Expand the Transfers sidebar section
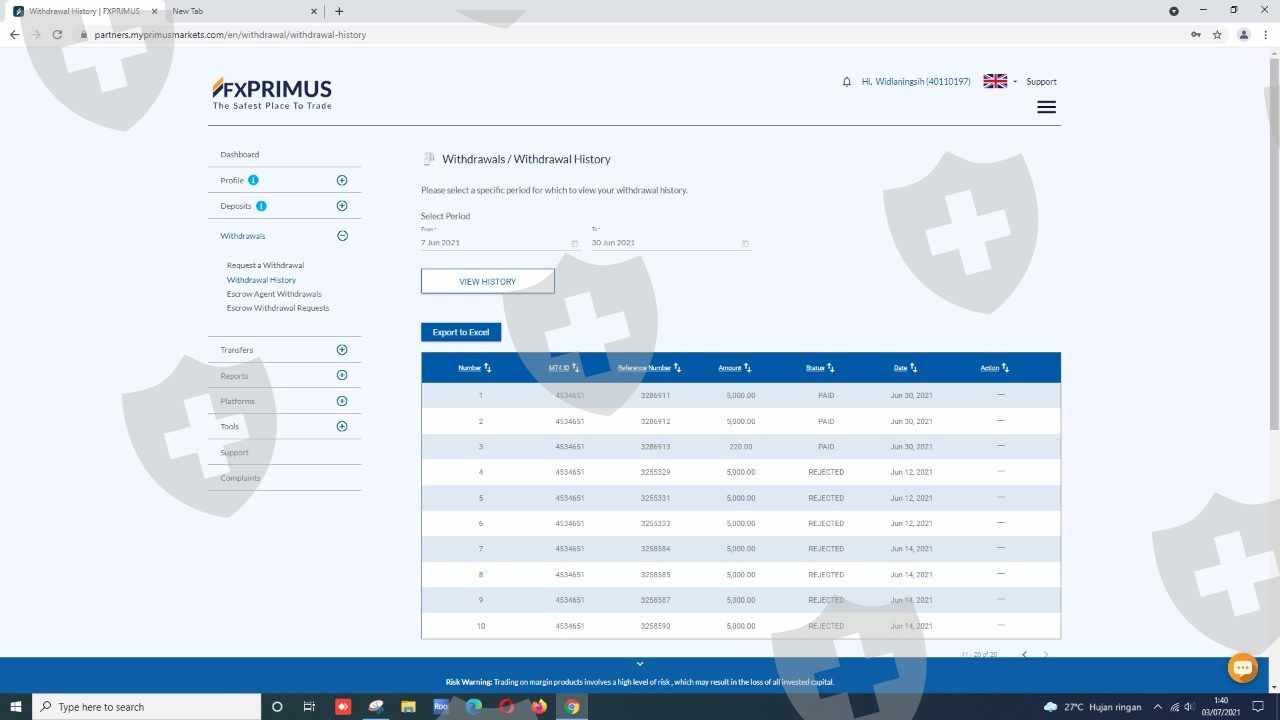This screenshot has width=1280, height=720. click(342, 350)
